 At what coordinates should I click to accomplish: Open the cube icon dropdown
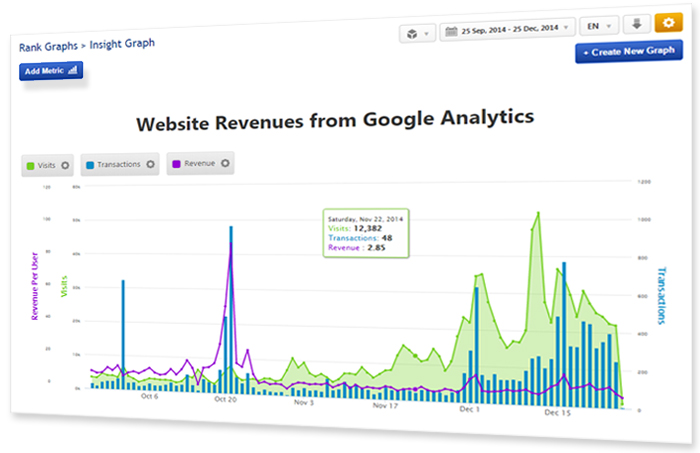417,33
